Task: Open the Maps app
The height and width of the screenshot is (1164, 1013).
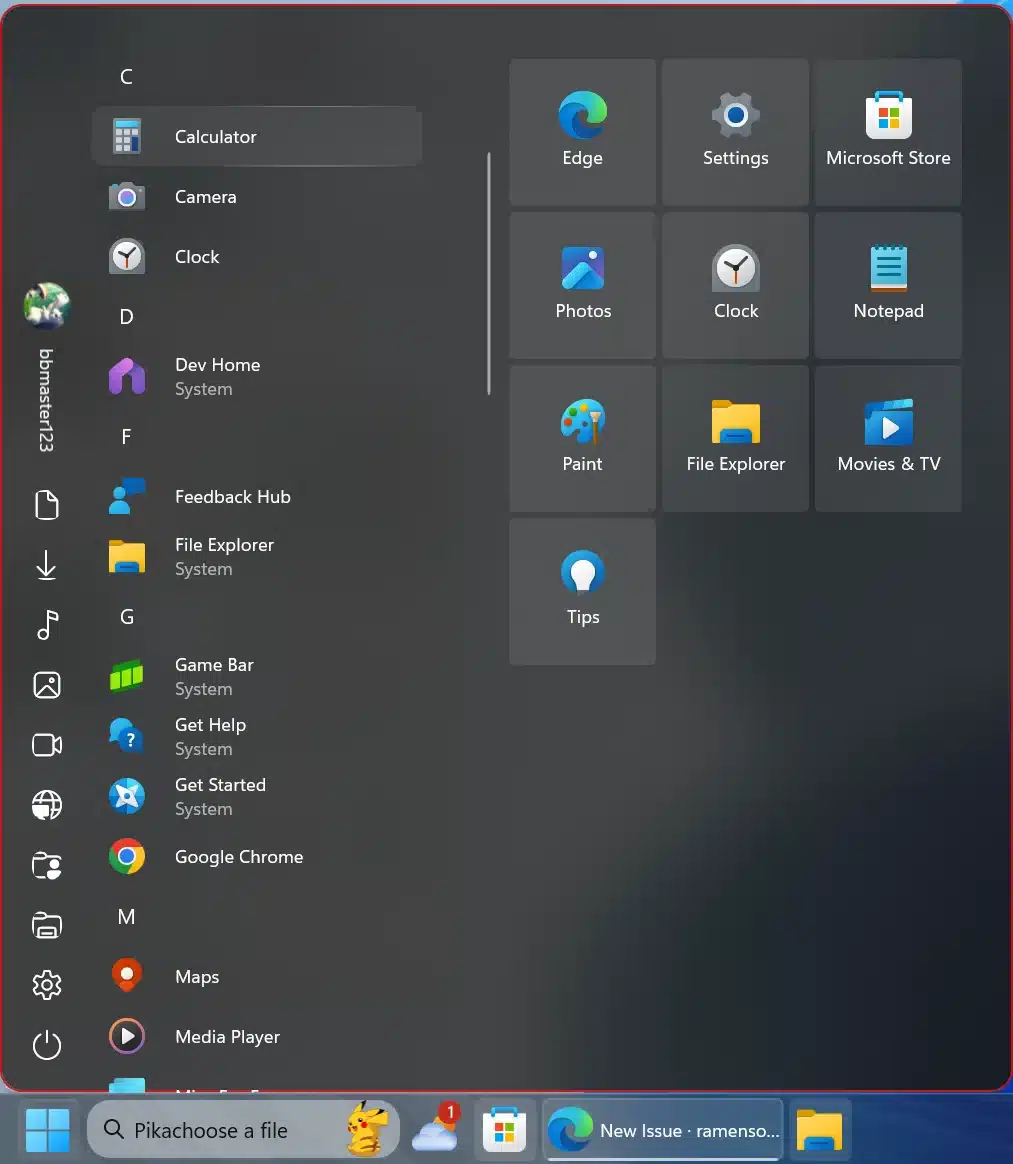Action: pyautogui.click(x=257, y=977)
